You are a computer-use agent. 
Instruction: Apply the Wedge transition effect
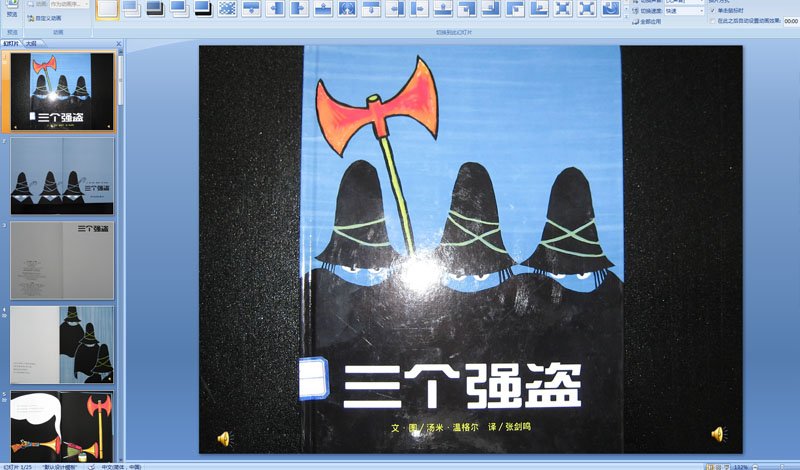[347, 9]
